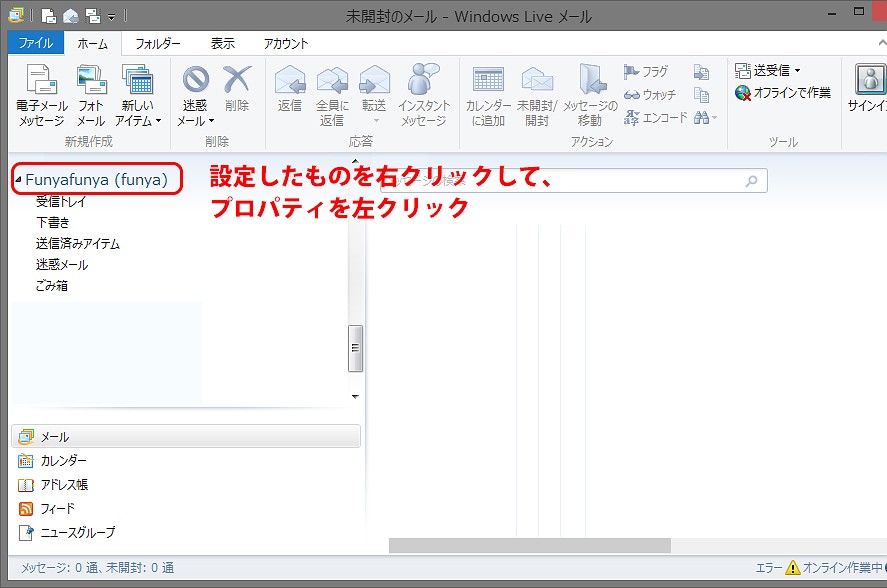Click the 未開封/開封 button
Viewport: 887px width, 588px height.
point(537,95)
